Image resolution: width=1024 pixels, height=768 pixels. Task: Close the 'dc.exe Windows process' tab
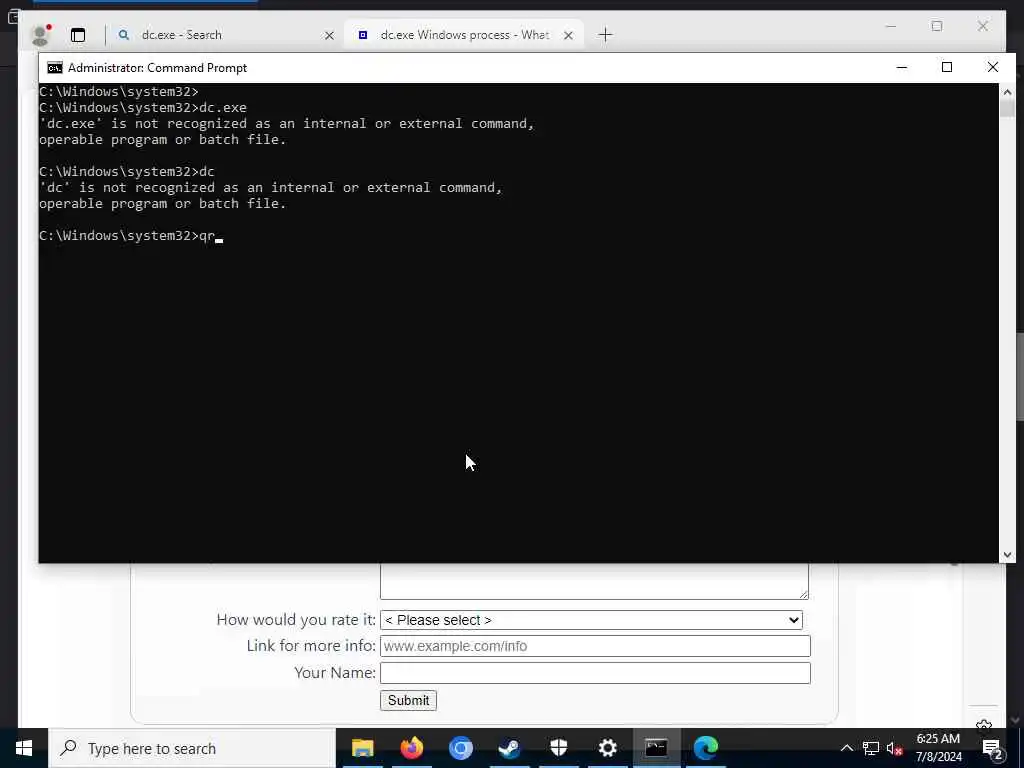click(568, 35)
